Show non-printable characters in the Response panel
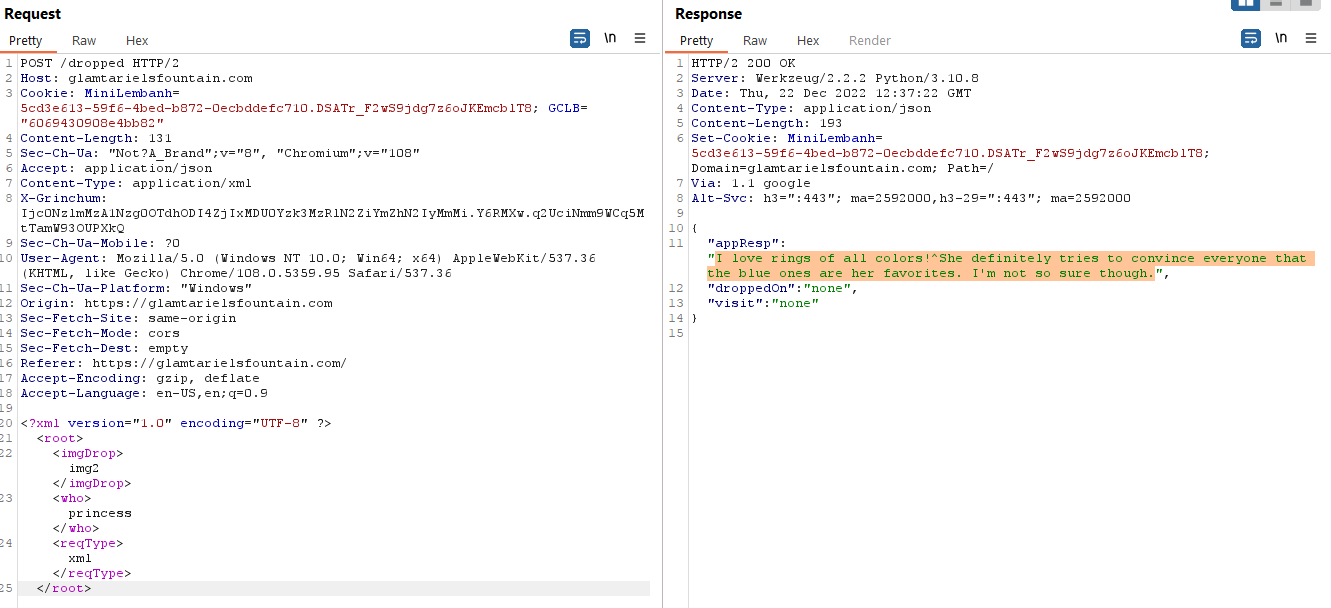Image resolution: width=1331 pixels, height=608 pixels. pos(1281,39)
